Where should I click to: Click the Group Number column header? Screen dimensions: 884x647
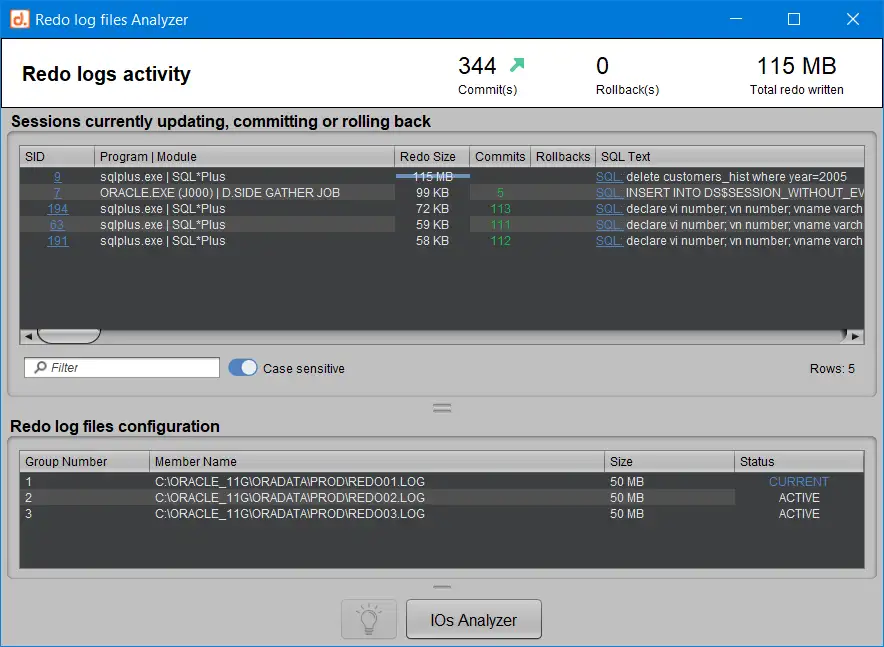pyautogui.click(x=85, y=462)
